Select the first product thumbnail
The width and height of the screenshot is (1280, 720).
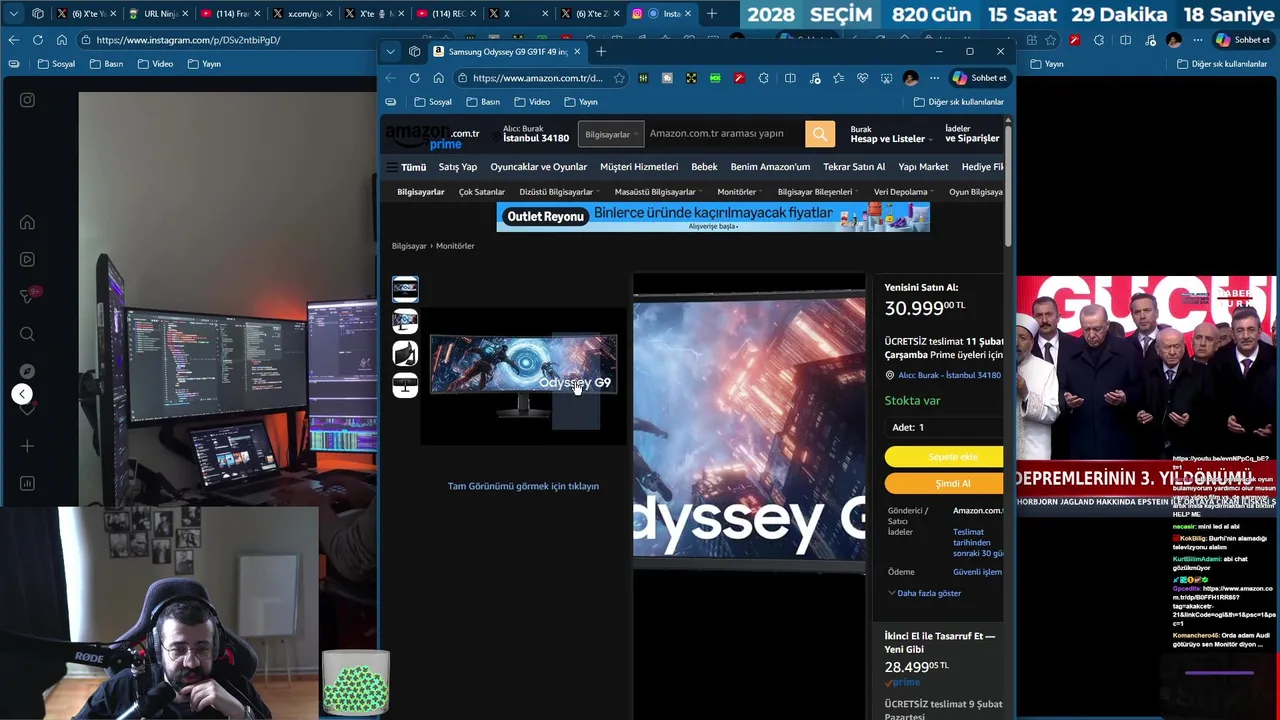click(405, 289)
